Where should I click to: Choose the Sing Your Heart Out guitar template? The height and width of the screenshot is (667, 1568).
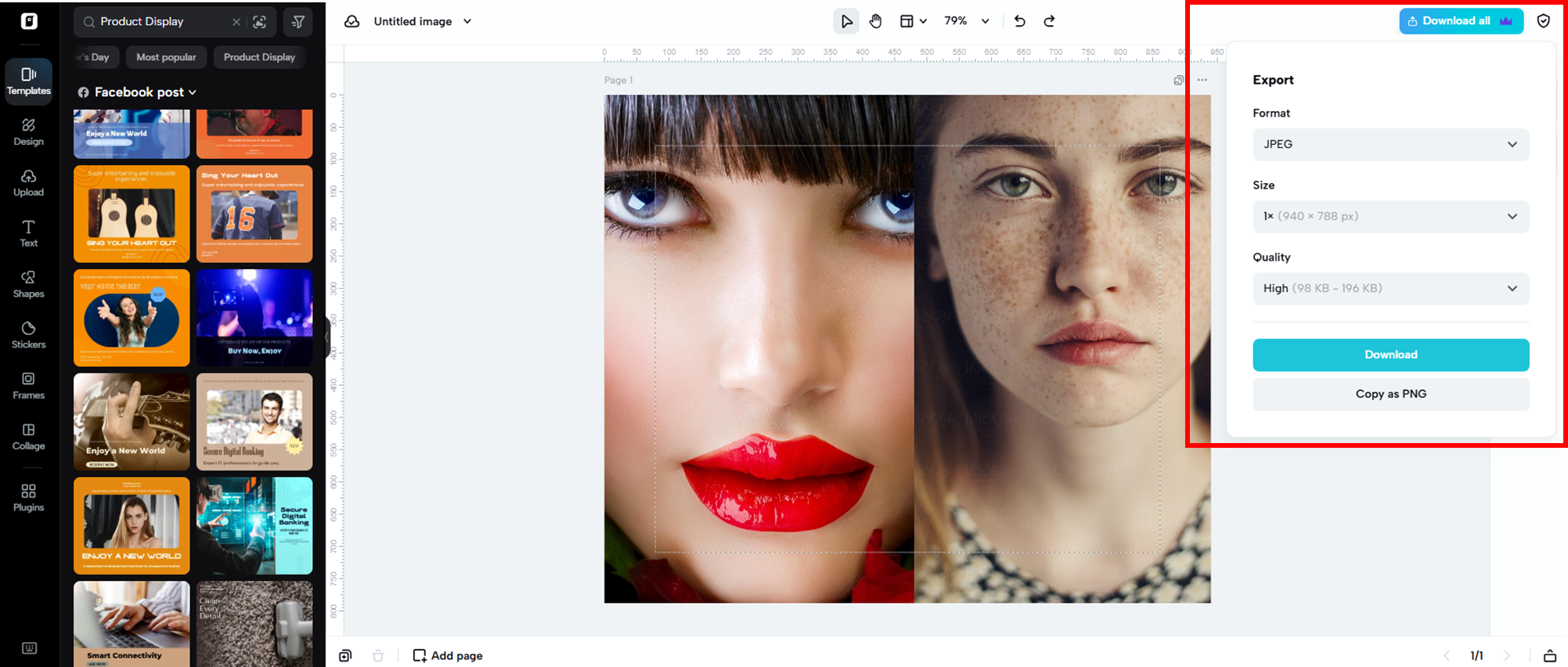[x=132, y=214]
